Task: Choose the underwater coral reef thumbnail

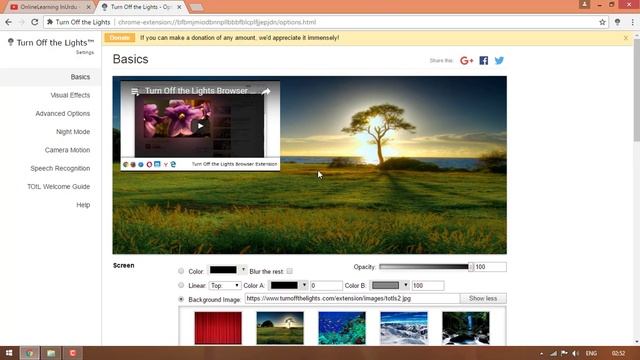Action: pos(342,328)
